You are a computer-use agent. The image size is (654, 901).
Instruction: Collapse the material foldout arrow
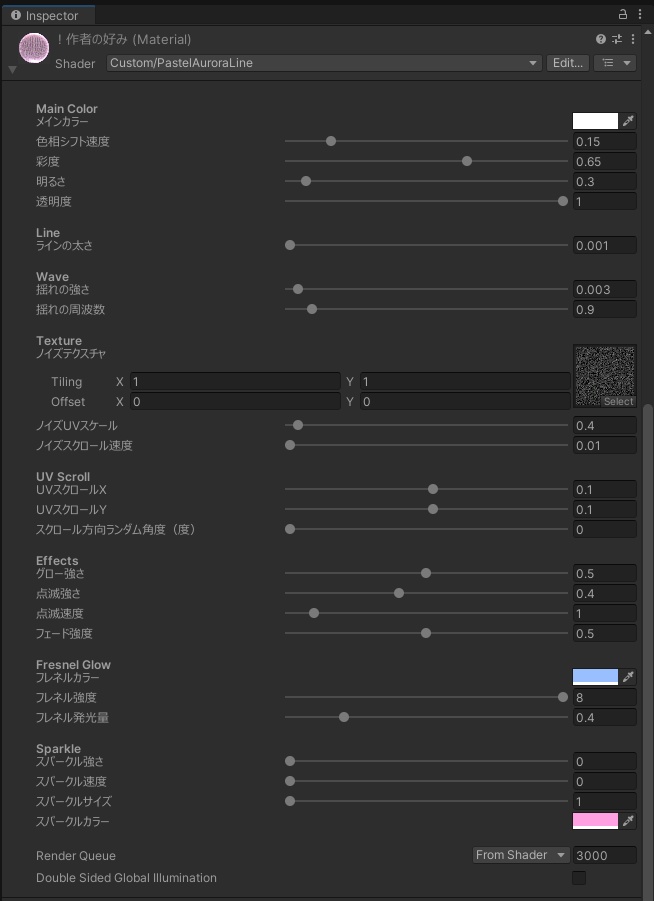[x=12, y=69]
